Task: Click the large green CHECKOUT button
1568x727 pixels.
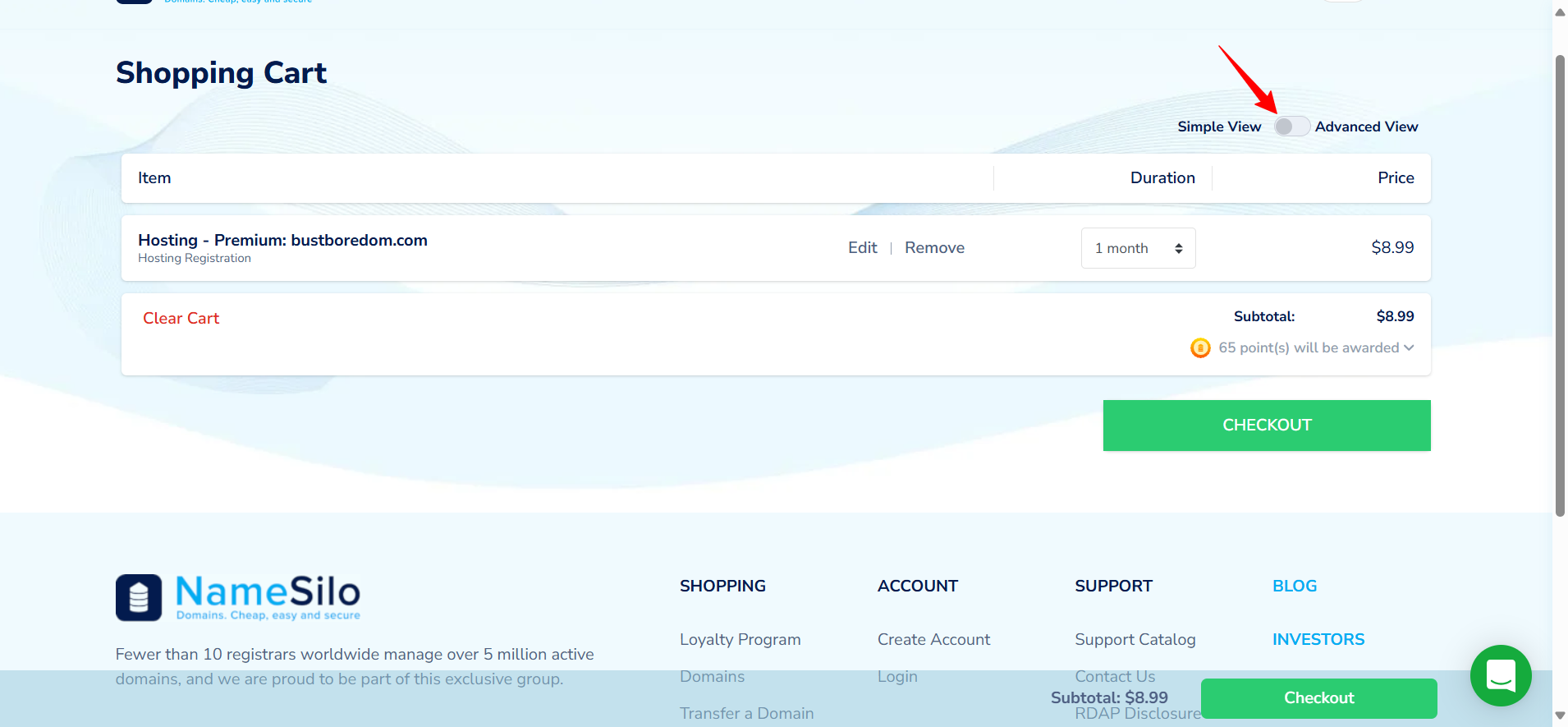Action: tap(1267, 426)
